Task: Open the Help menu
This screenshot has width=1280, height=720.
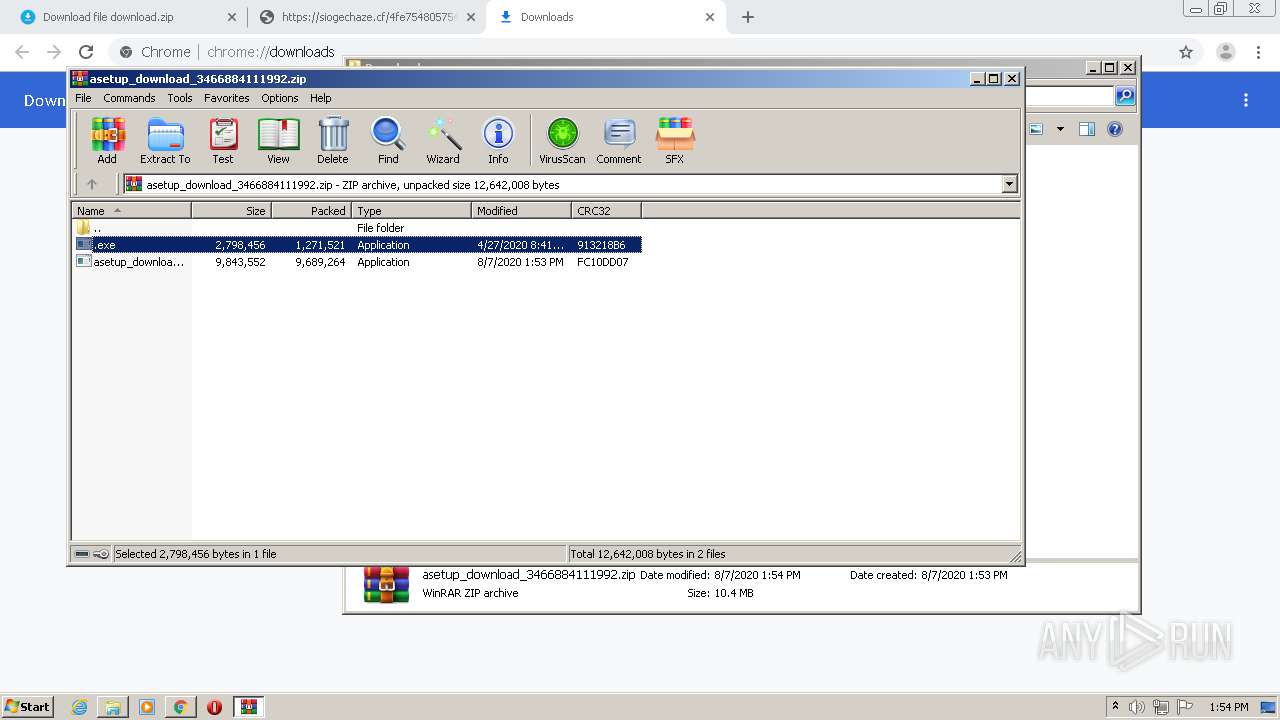Action: [320, 98]
